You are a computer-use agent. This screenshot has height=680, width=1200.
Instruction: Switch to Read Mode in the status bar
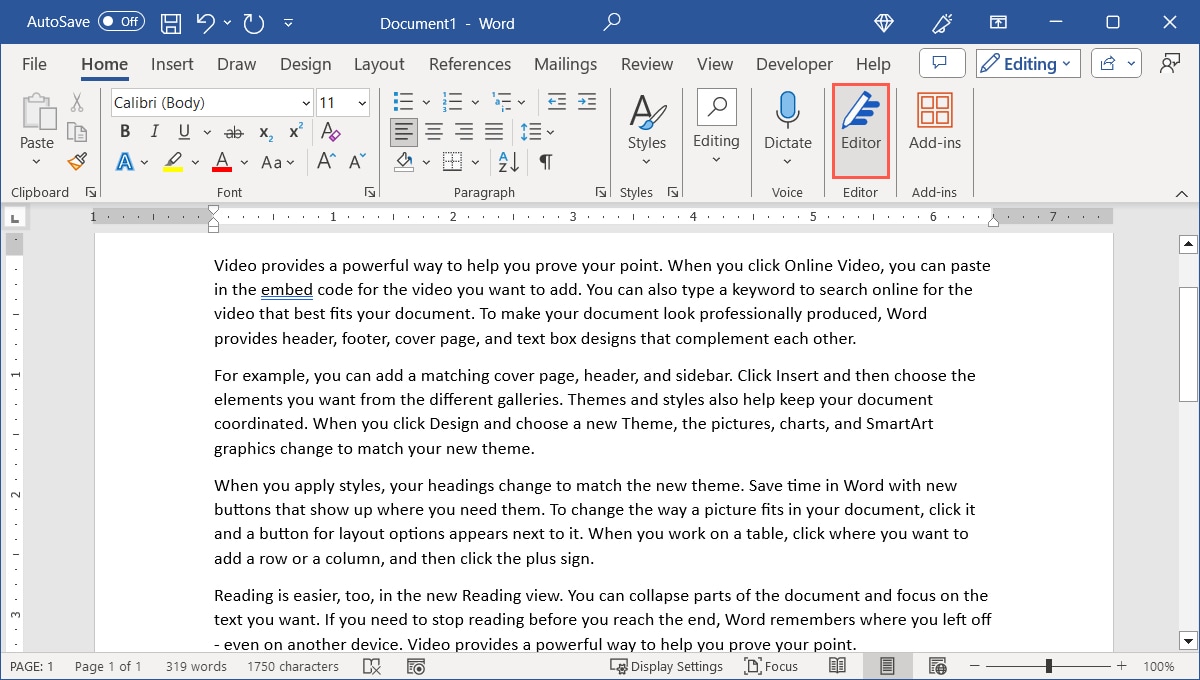pos(836,665)
